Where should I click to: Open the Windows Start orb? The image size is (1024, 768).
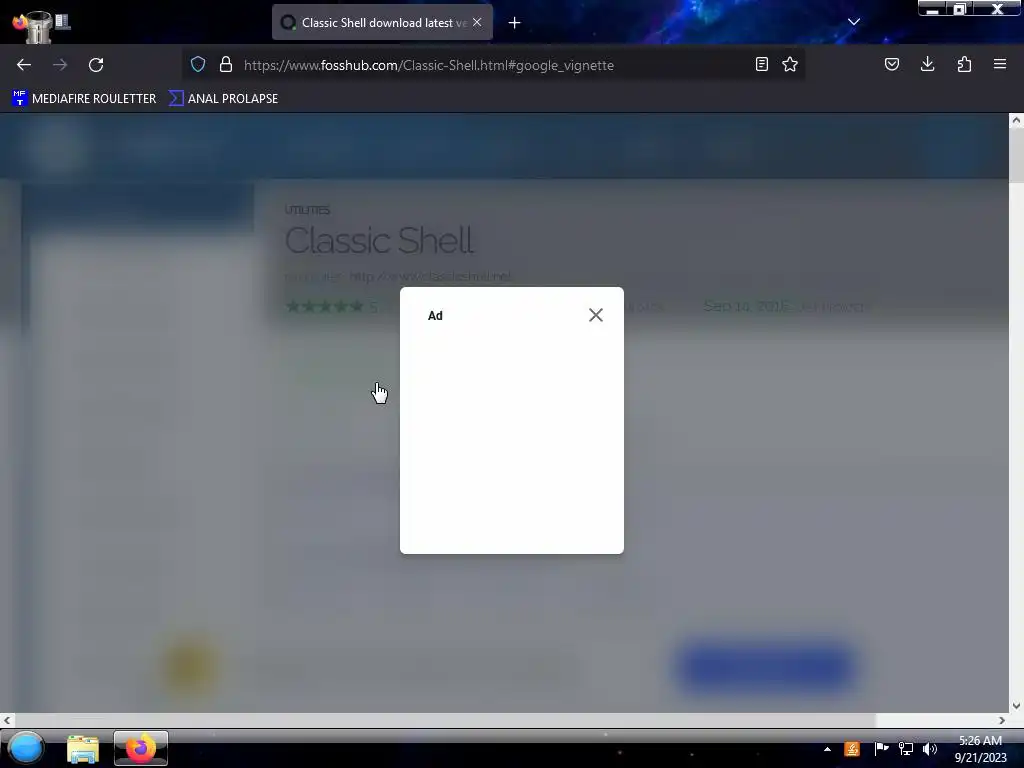[26, 748]
